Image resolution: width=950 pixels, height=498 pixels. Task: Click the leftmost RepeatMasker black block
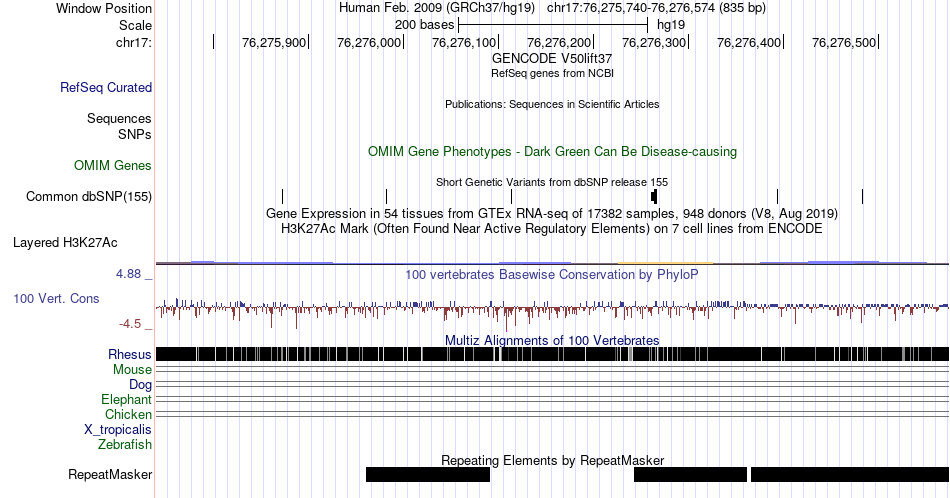coord(428,474)
